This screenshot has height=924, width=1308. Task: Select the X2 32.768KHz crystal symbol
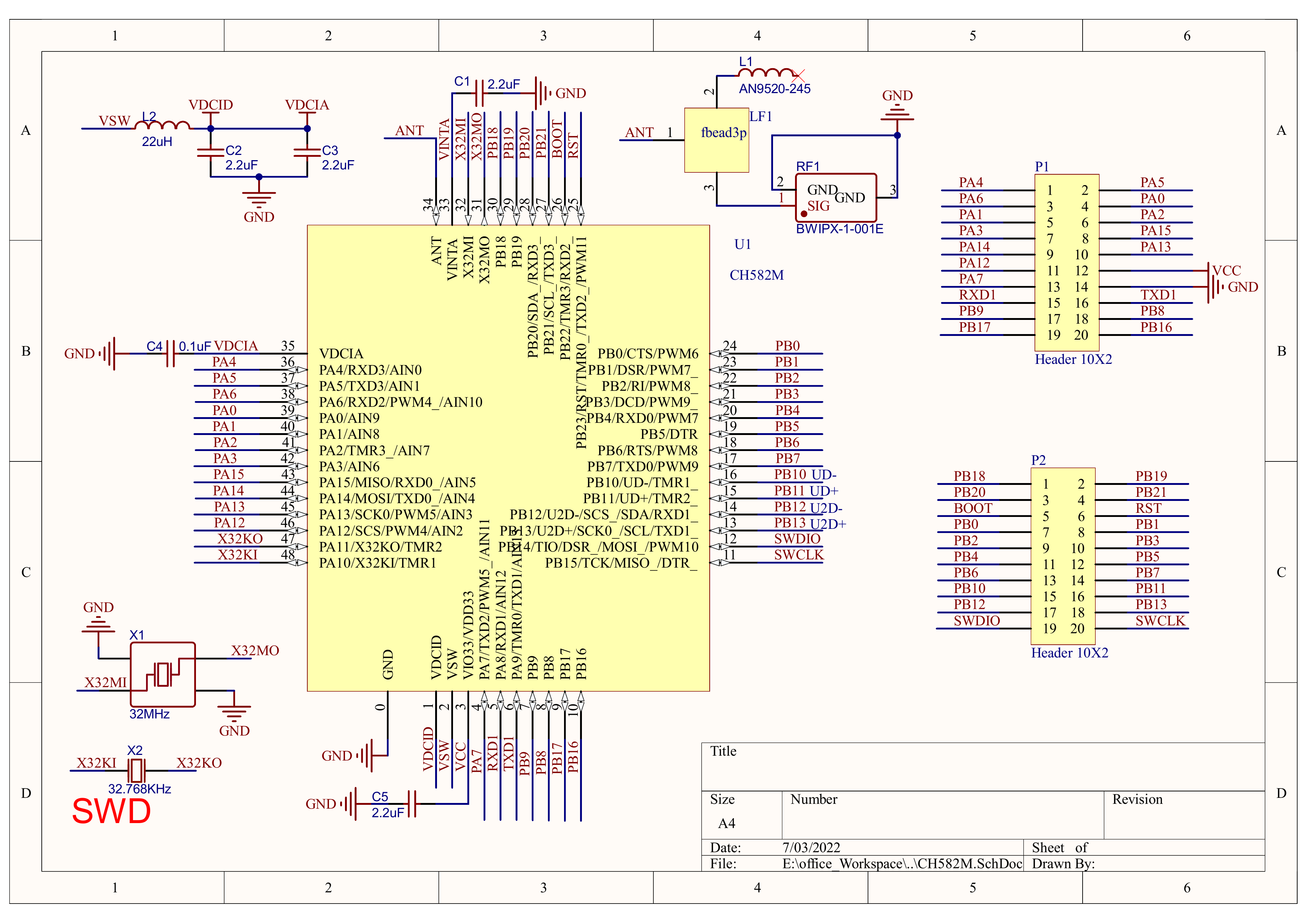(x=136, y=771)
